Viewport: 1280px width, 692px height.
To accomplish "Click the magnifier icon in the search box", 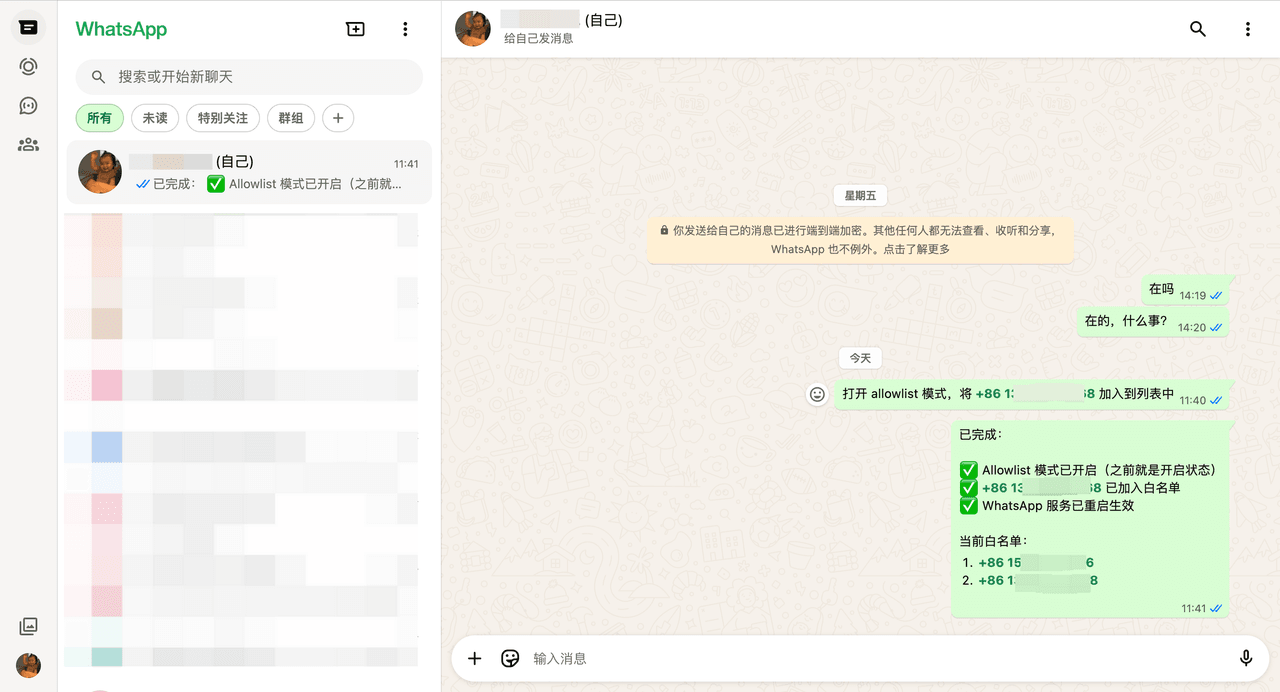I will [98, 77].
